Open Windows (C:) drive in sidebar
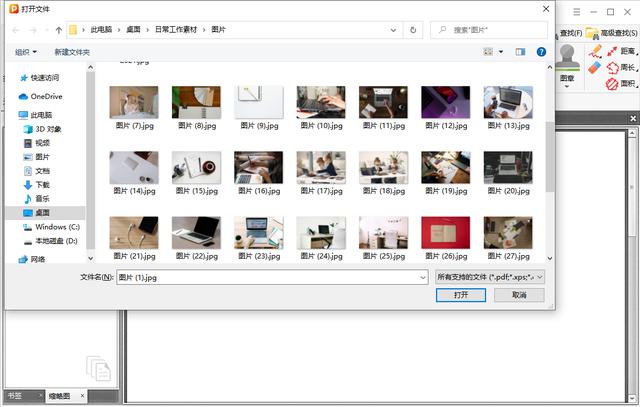Image resolution: width=640 pixels, height=407 pixels. coord(51,227)
